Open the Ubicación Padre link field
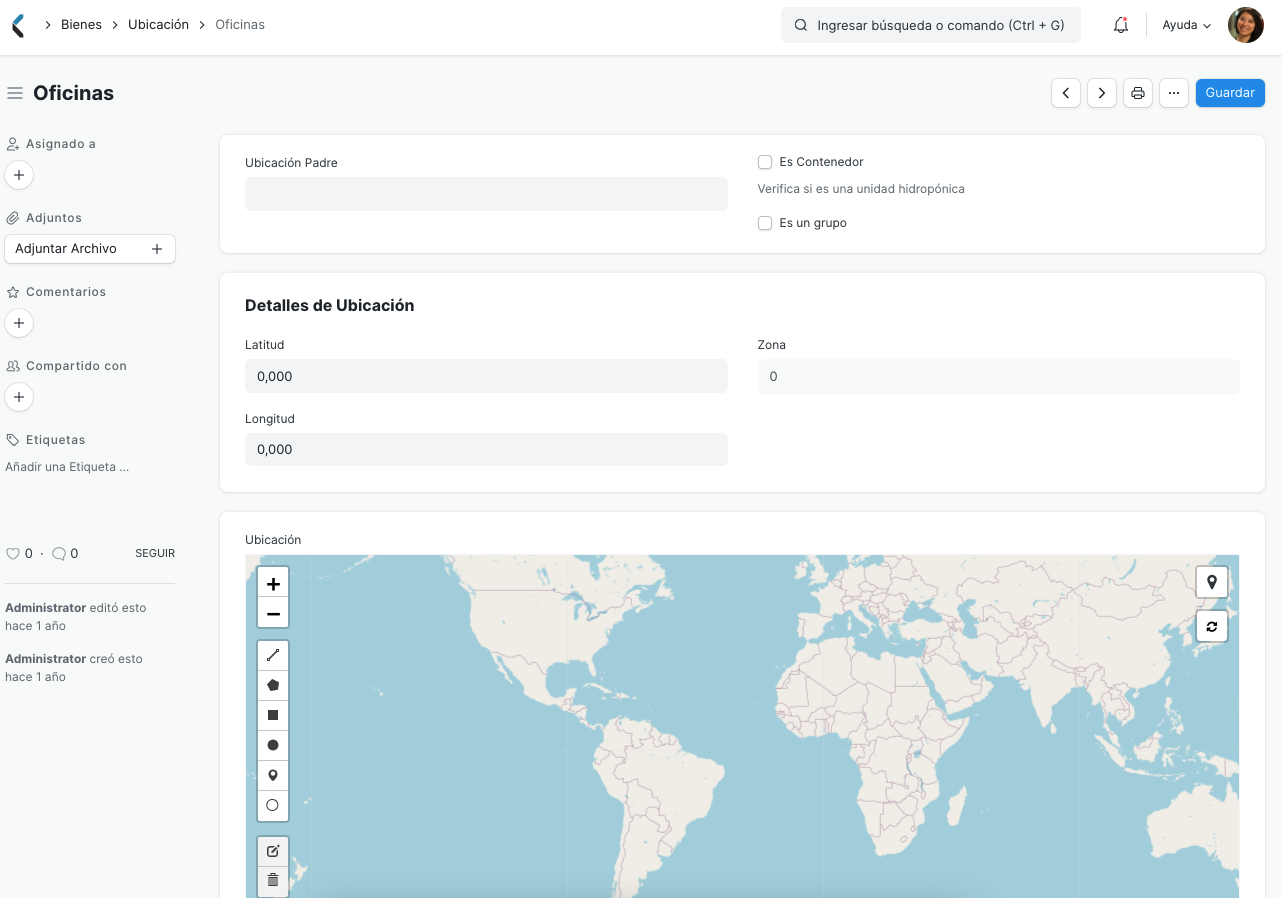 pos(486,194)
